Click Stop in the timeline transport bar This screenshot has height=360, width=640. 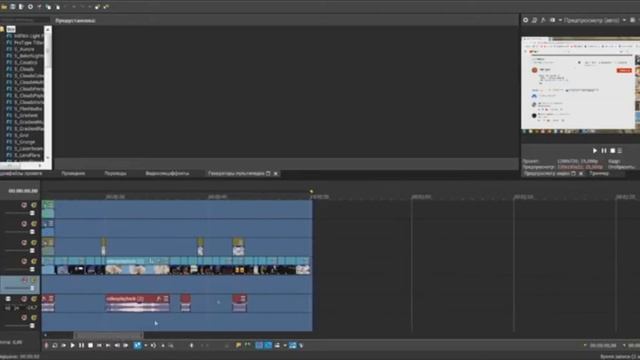91,345
